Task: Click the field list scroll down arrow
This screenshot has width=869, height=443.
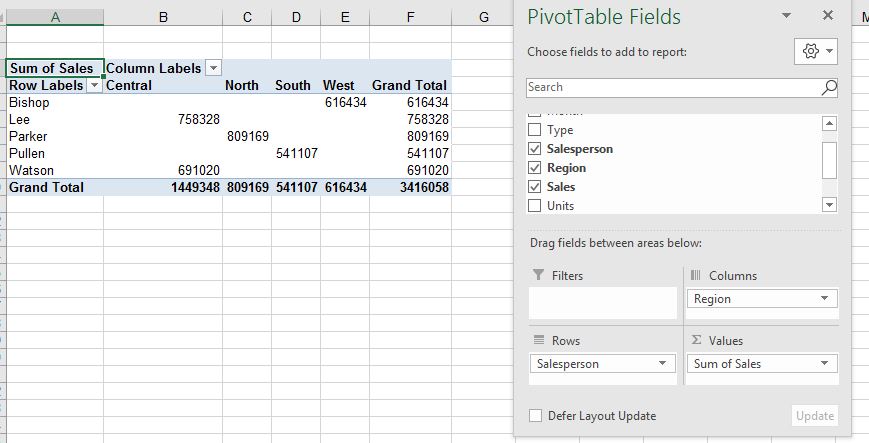Action: (829, 205)
